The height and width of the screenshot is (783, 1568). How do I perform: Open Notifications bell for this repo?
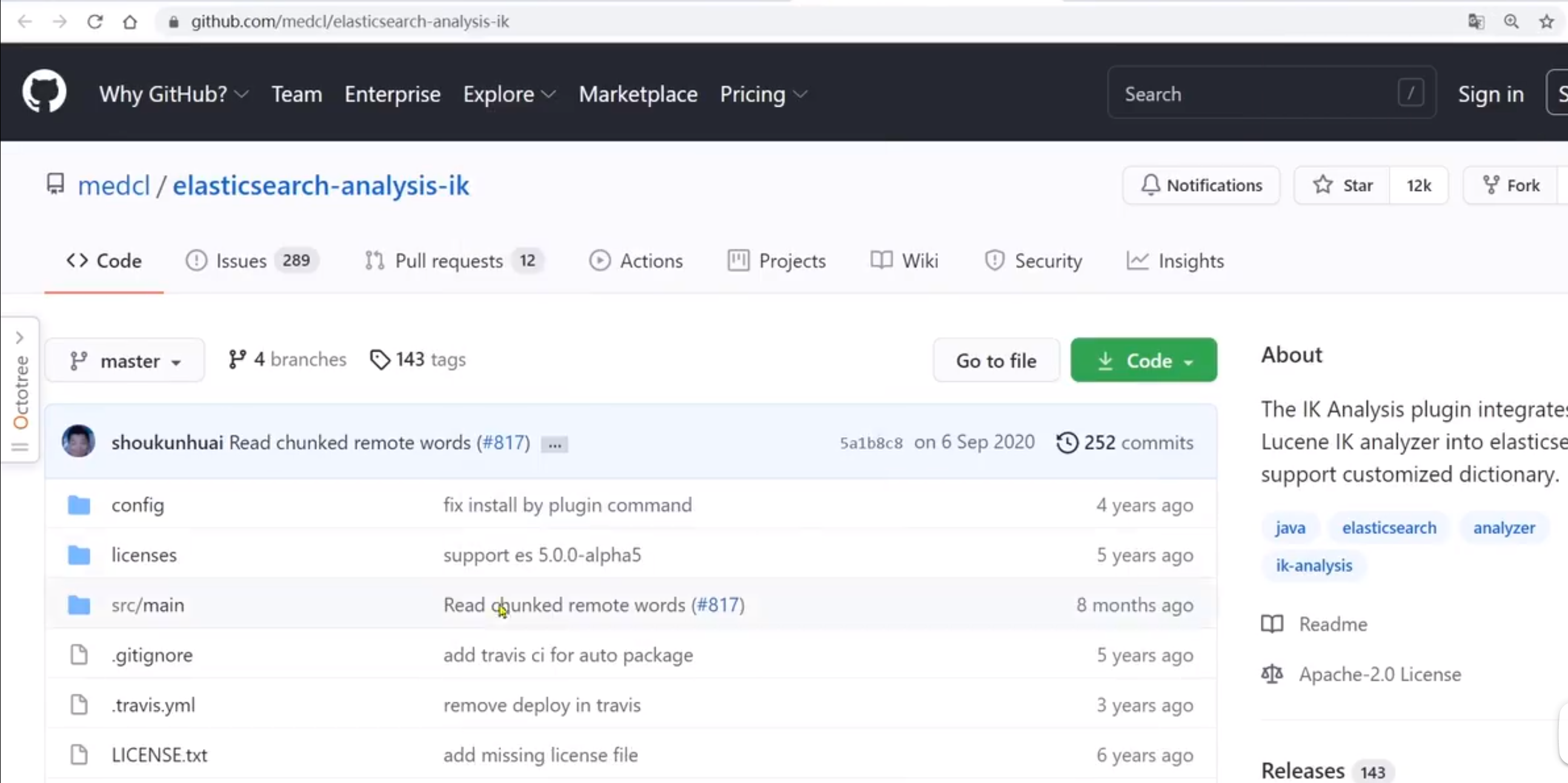point(1201,185)
